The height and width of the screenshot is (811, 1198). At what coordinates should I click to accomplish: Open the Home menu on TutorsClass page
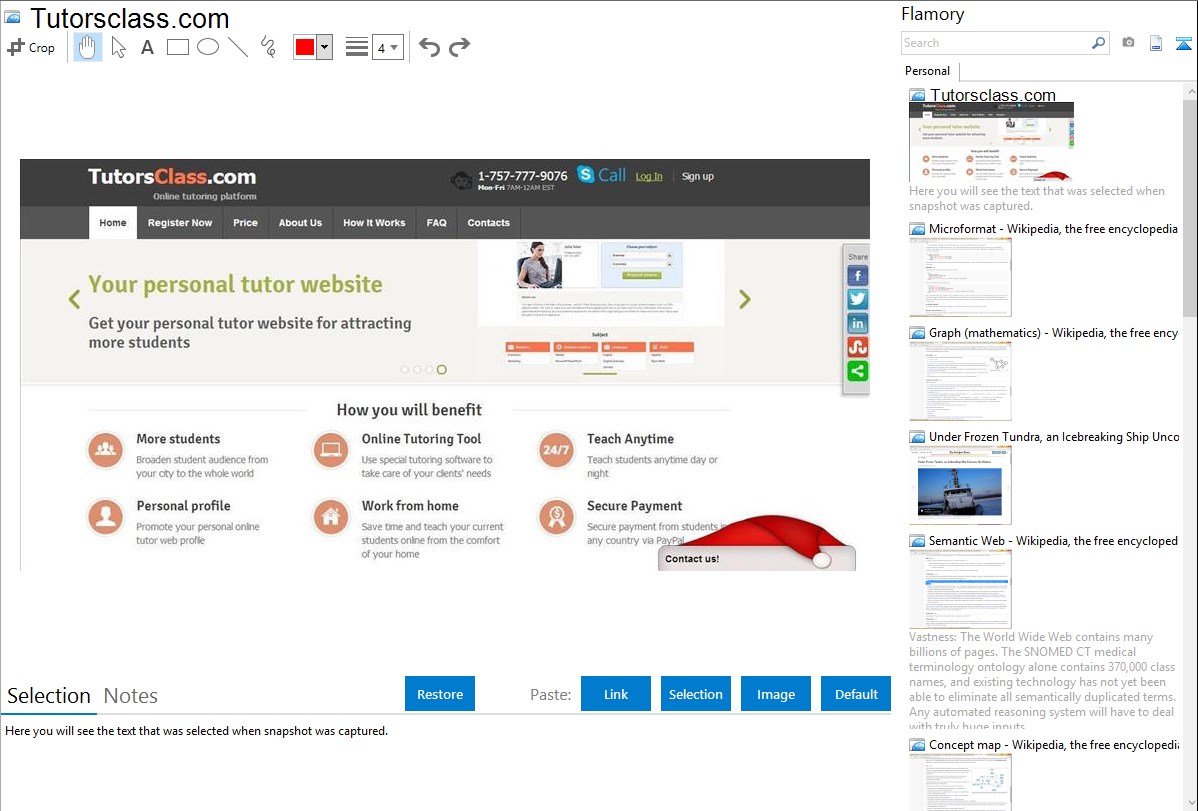pyautogui.click(x=113, y=223)
